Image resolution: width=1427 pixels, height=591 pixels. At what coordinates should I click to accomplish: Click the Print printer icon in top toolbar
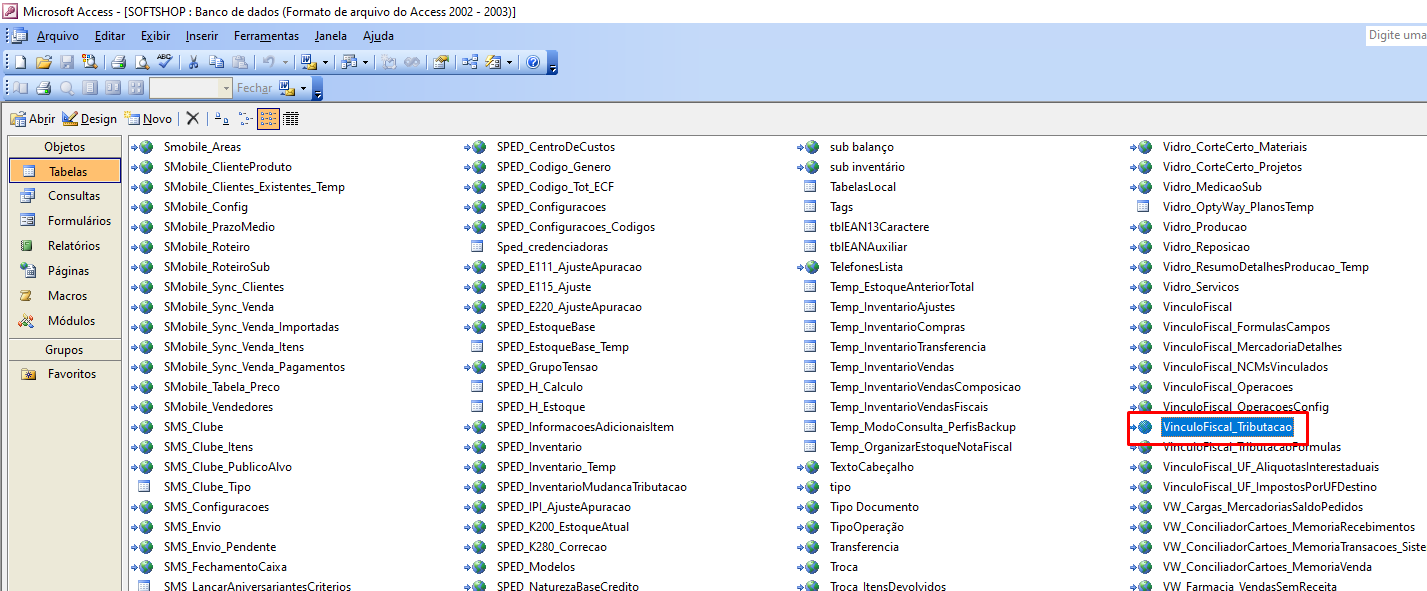(118, 62)
